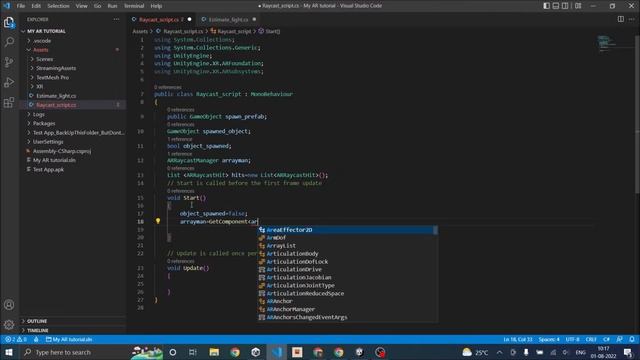Viewport: 640px width, 360px height.
Task: Choose ARAnchorManager suggestion
Action: tap(347, 309)
